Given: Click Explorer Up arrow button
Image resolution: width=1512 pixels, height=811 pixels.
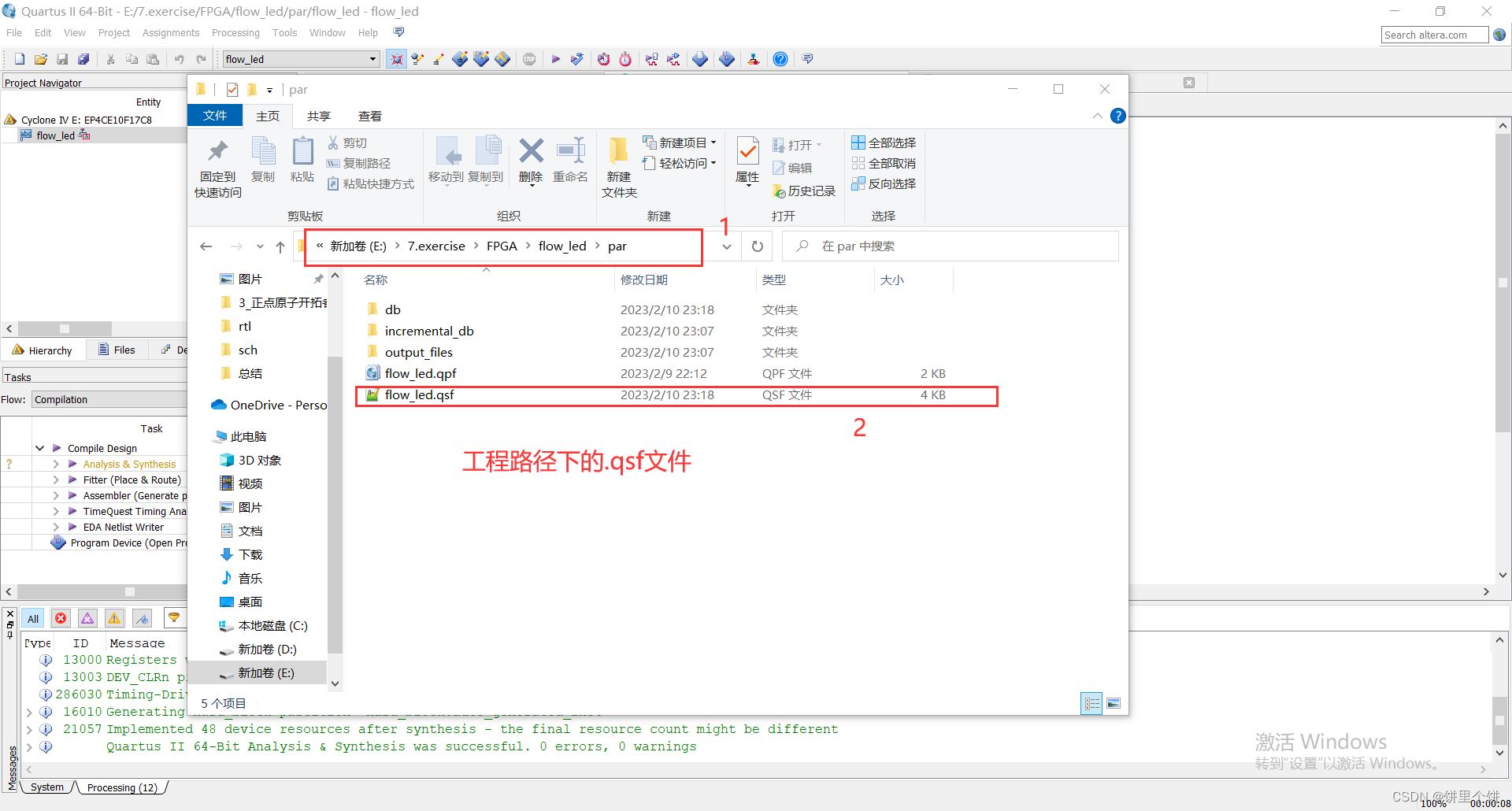Looking at the screenshot, I should pyautogui.click(x=280, y=246).
